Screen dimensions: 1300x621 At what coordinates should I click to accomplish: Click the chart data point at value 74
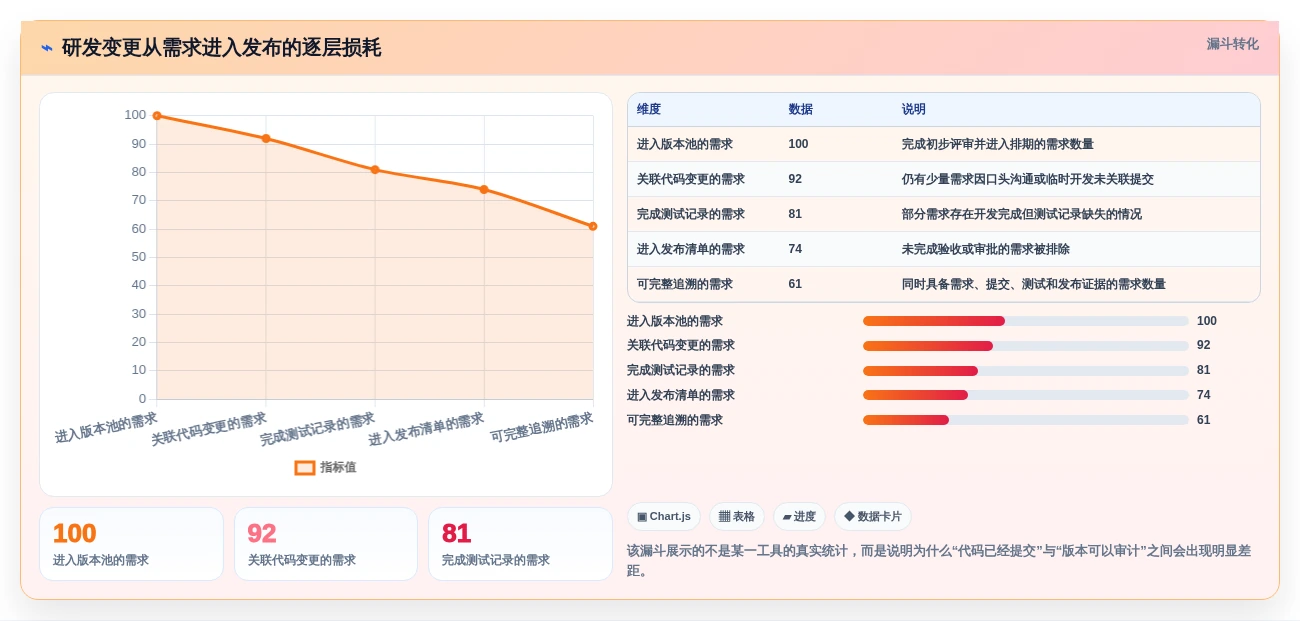(484, 189)
